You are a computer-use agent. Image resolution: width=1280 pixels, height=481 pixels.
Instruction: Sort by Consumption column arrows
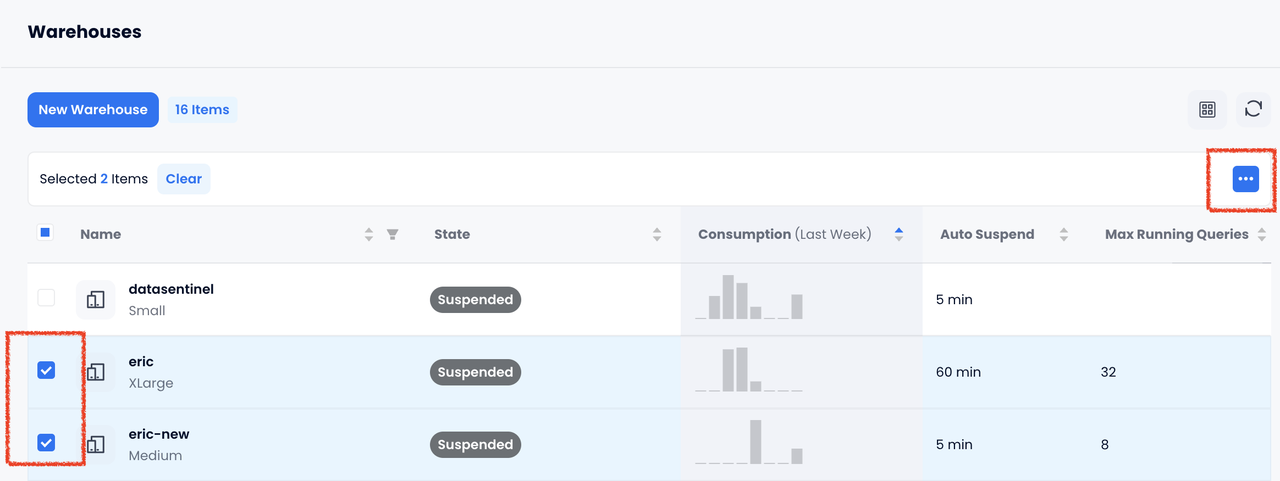tap(899, 235)
